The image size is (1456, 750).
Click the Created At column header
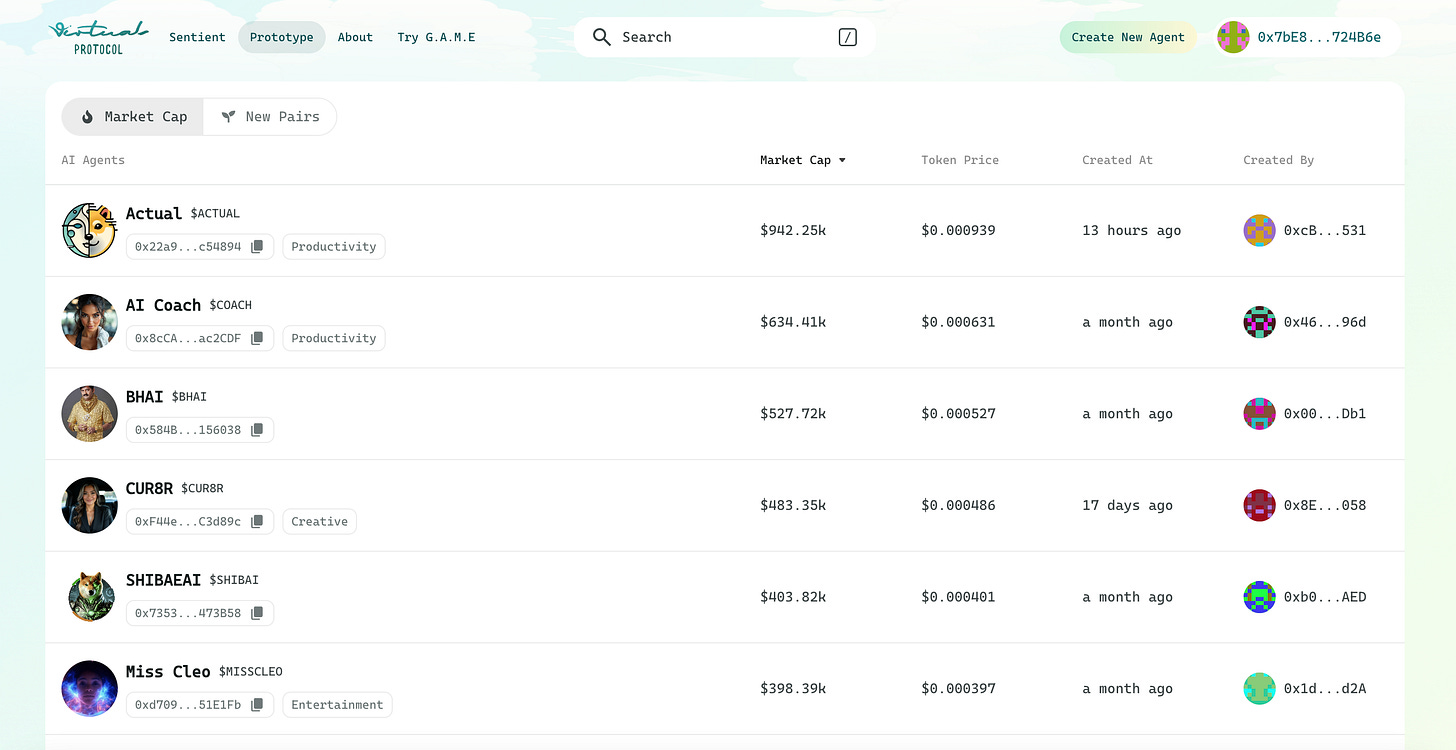(1117, 160)
